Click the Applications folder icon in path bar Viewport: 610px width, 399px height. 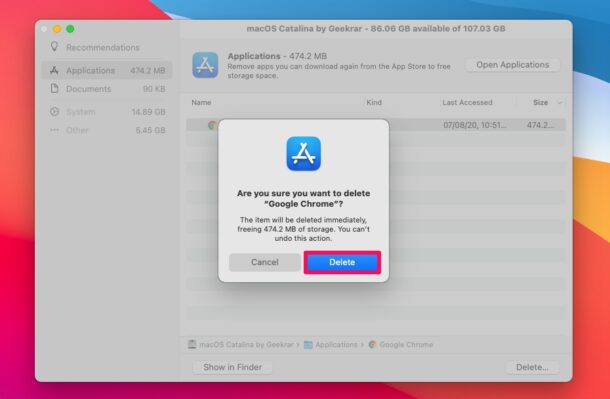[308, 345]
